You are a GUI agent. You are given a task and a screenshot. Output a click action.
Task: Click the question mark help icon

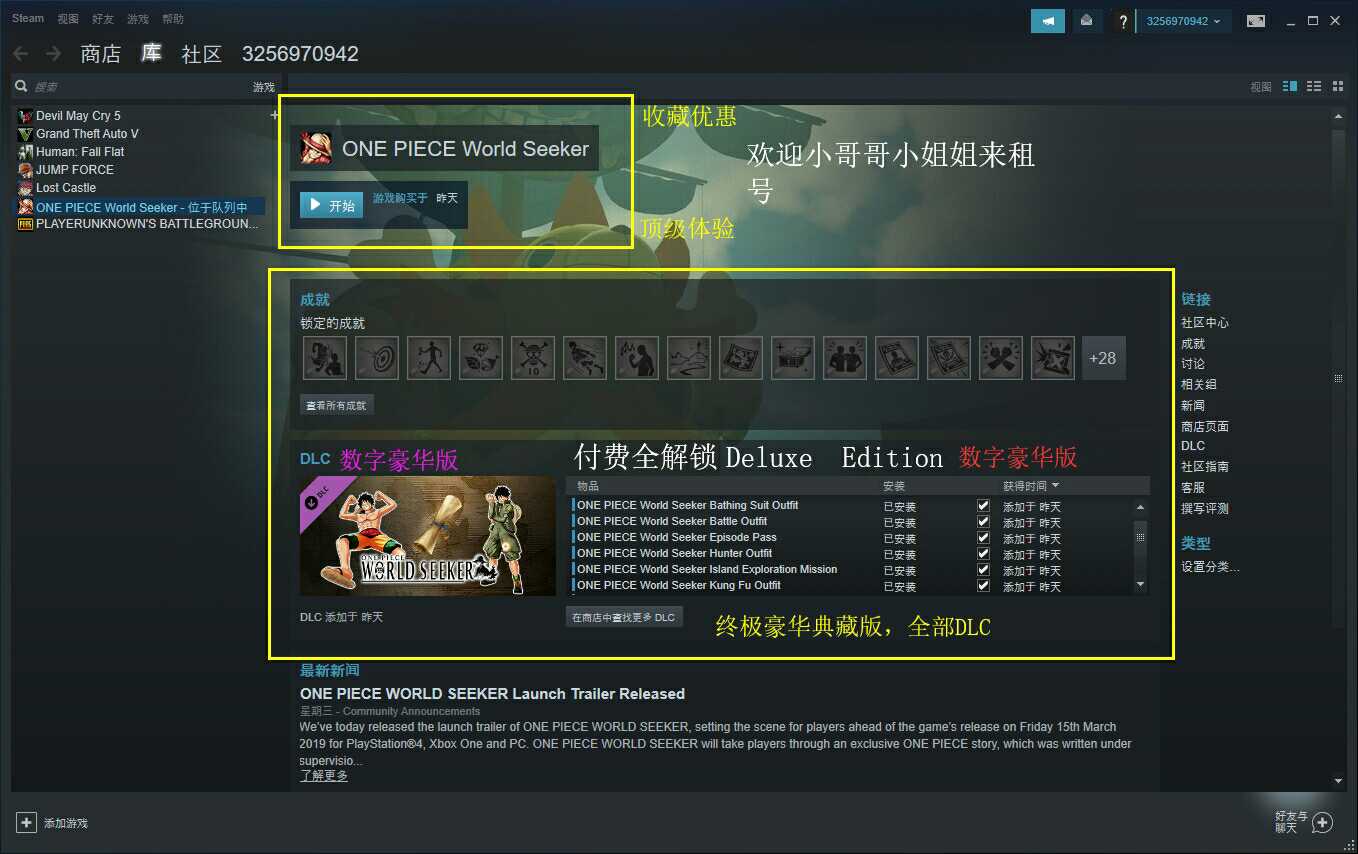click(1123, 21)
